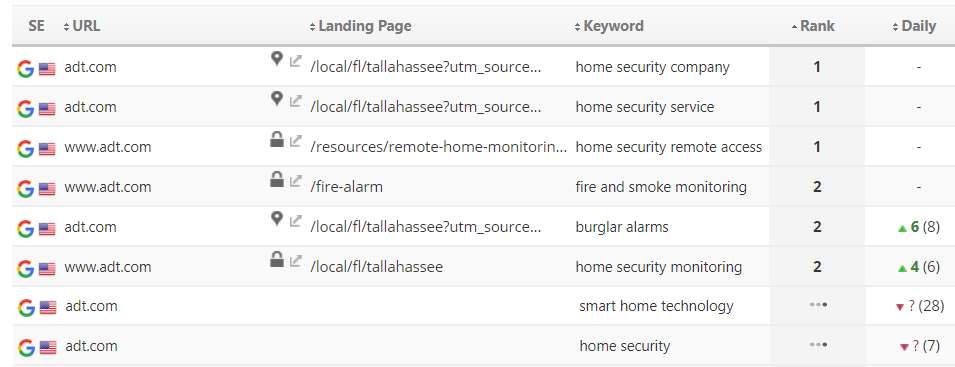Open external link icon for /fire-alarm page

295,181
